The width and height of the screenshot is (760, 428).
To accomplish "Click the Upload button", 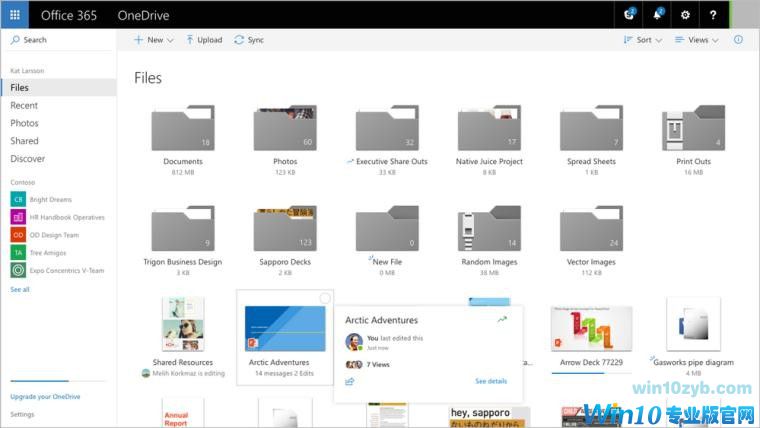I will coord(204,40).
